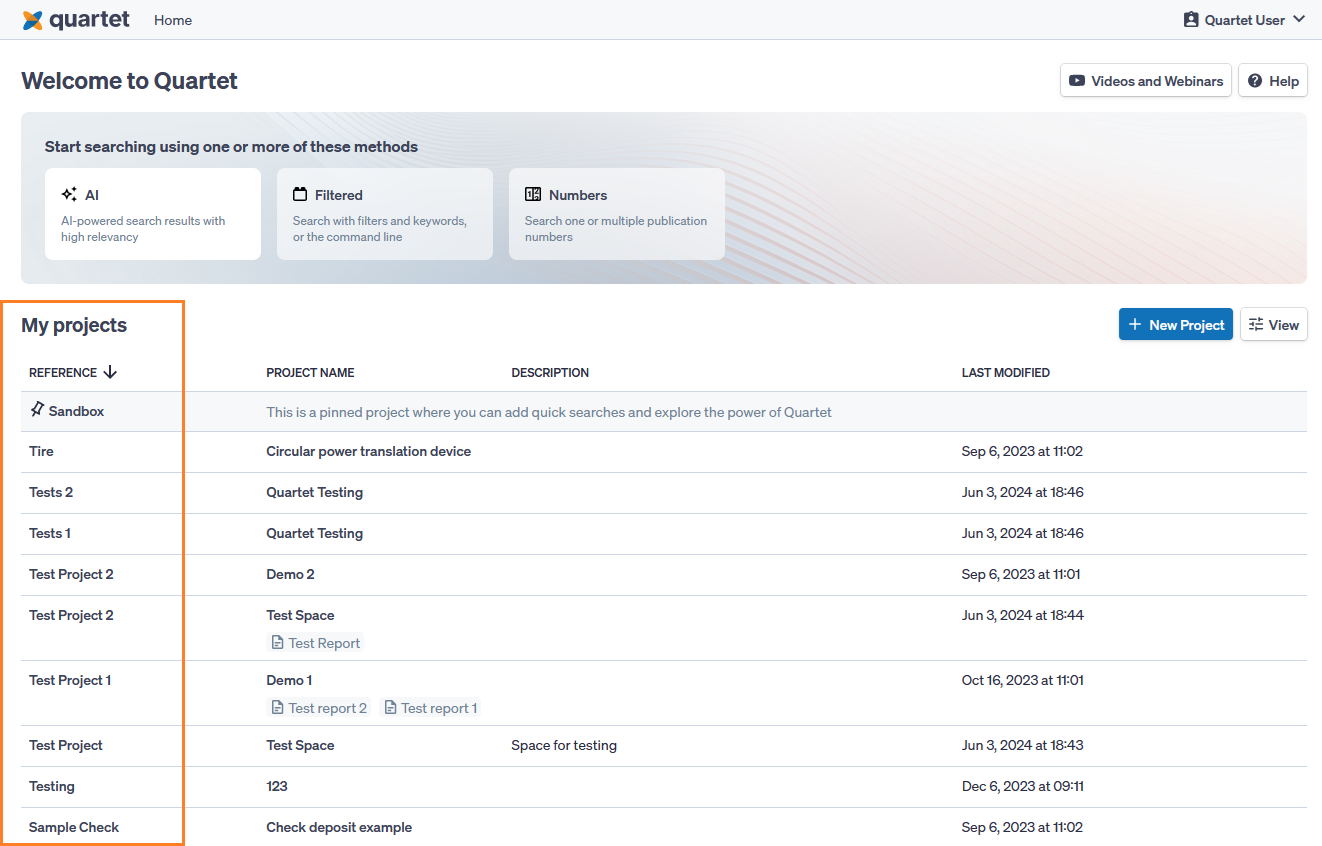Viewport: 1322px width, 846px height.
Task: Click the Test Report document chip
Action: (316, 643)
